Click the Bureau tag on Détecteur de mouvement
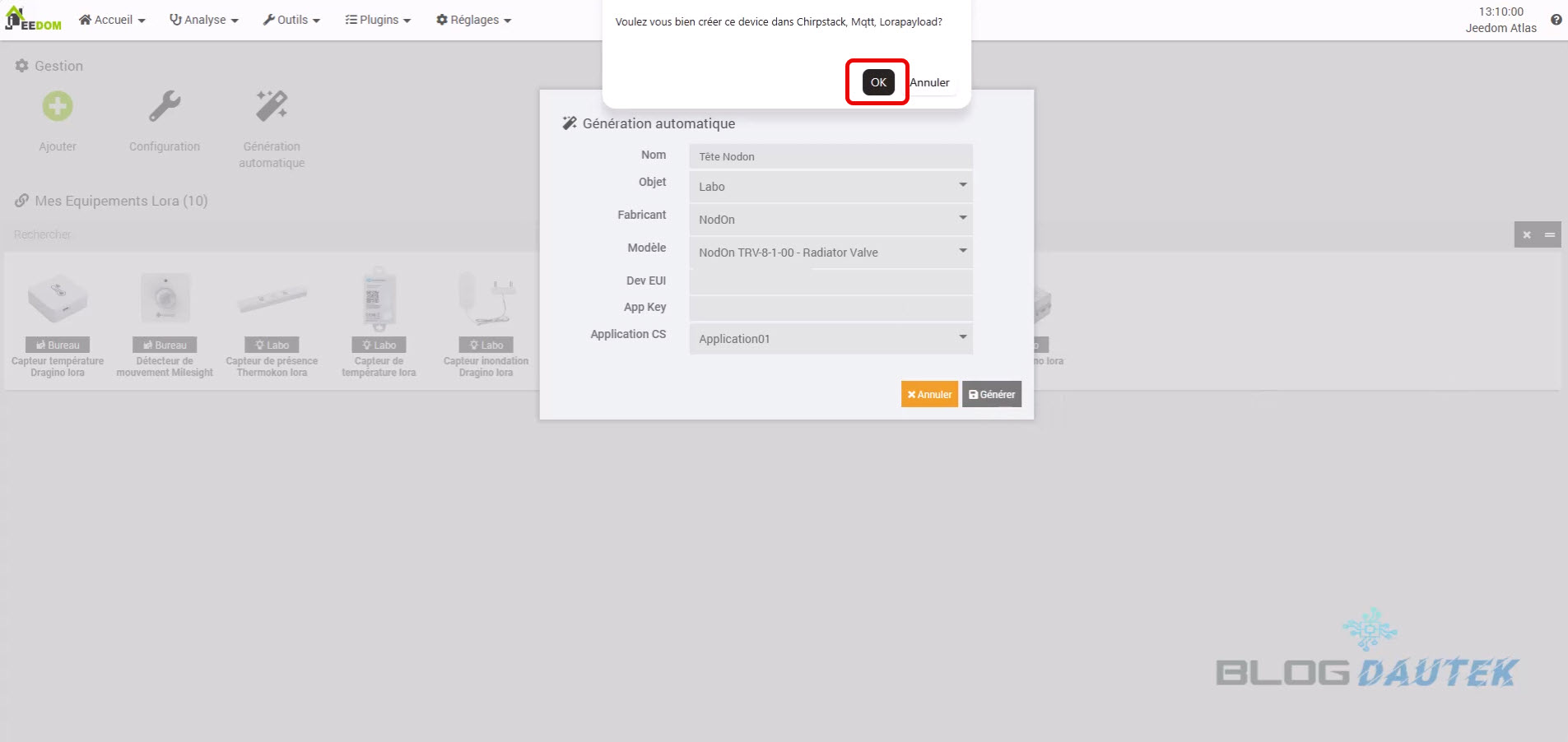This screenshot has width=1568, height=742. click(x=165, y=345)
